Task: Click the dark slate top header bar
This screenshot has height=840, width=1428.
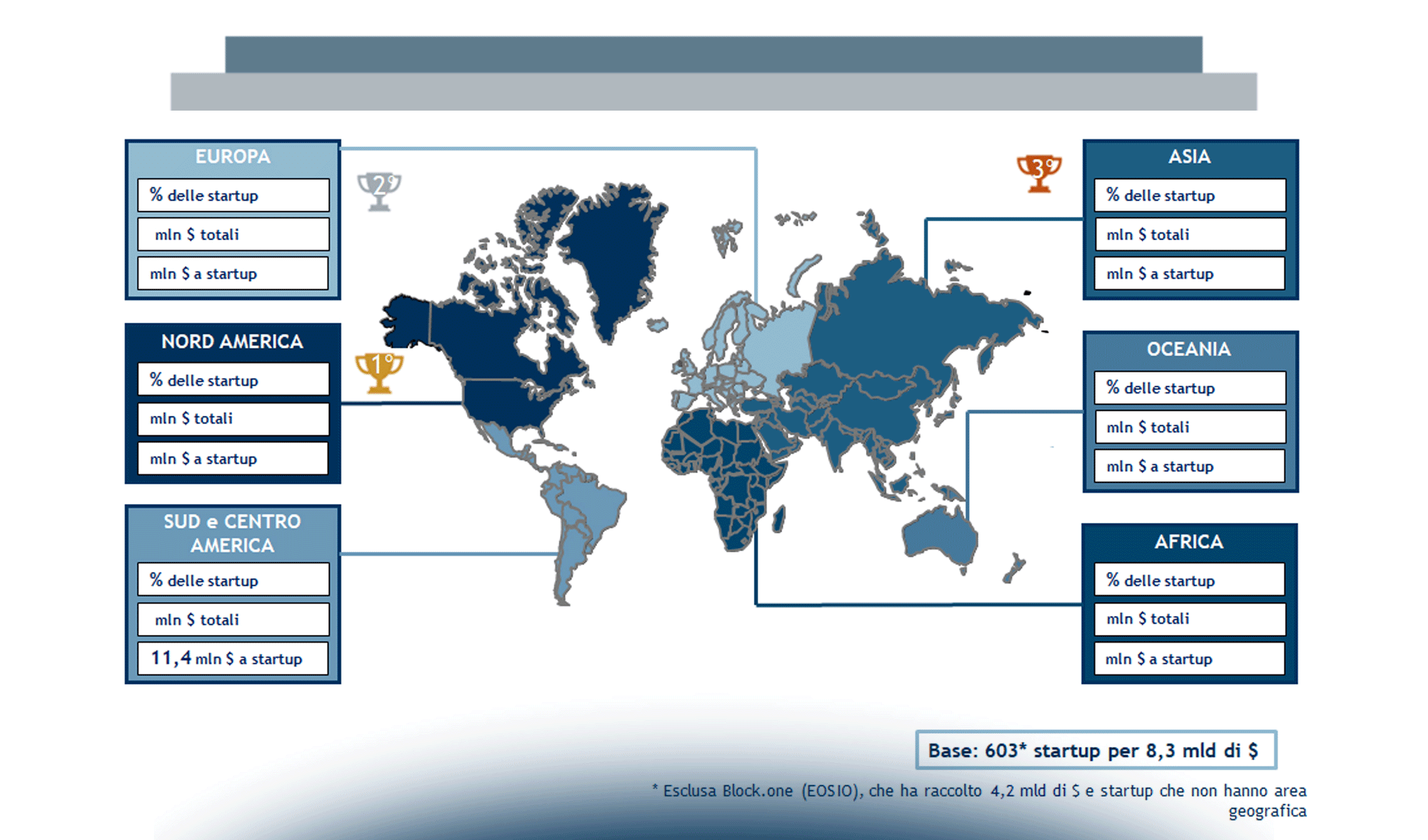Action: [x=713, y=54]
